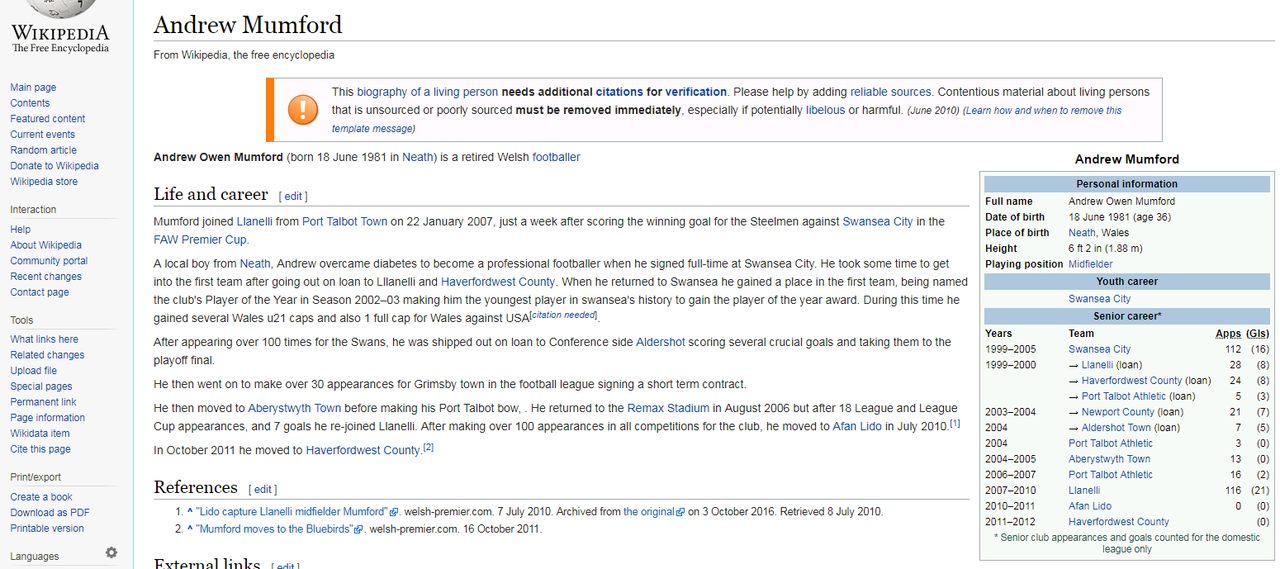Viewport: 1280px width, 569px height.
Task: Open Donate to Wikipedia link
Action: tap(55, 166)
